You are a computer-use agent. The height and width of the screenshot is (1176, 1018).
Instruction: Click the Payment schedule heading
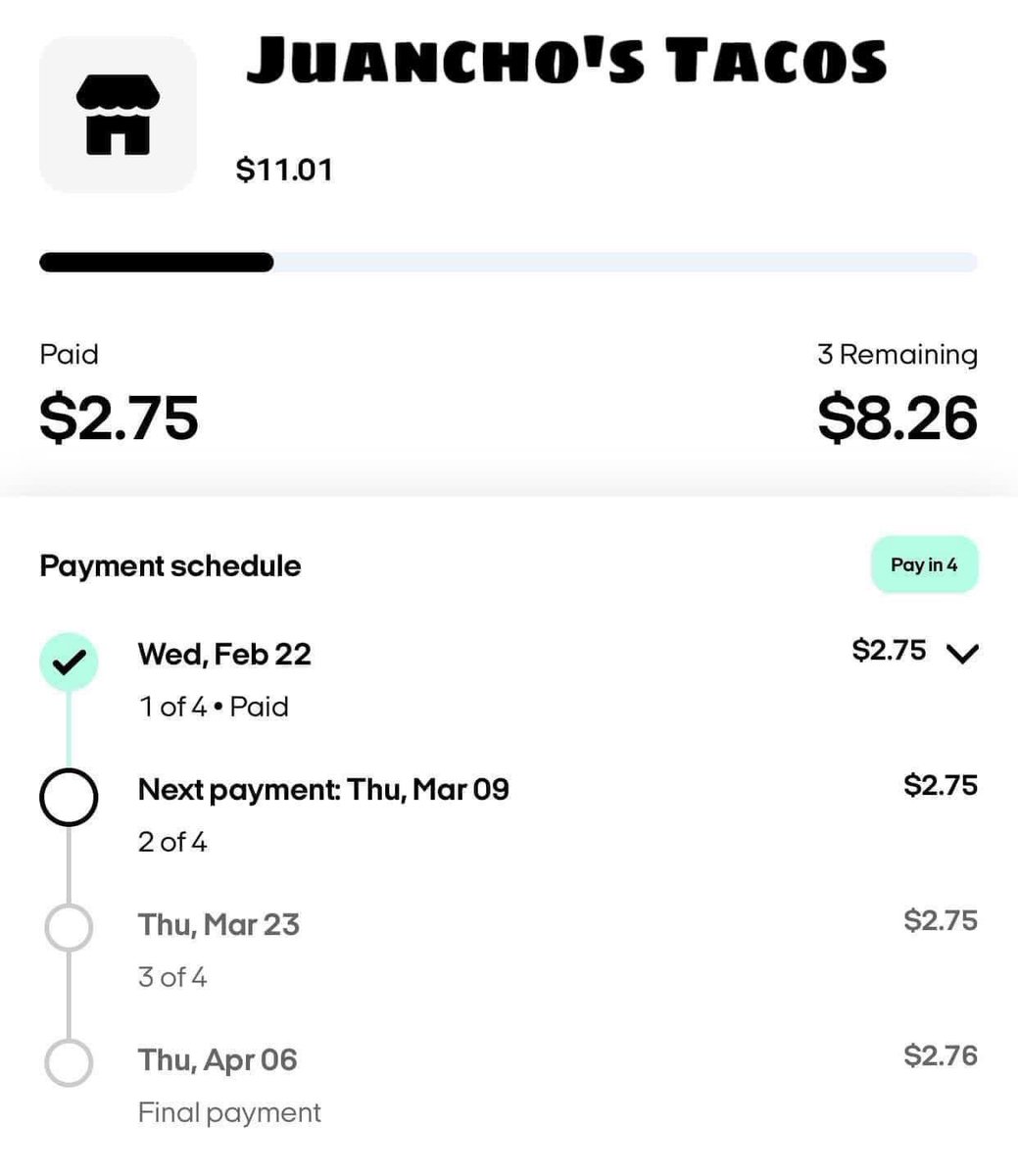(x=170, y=565)
